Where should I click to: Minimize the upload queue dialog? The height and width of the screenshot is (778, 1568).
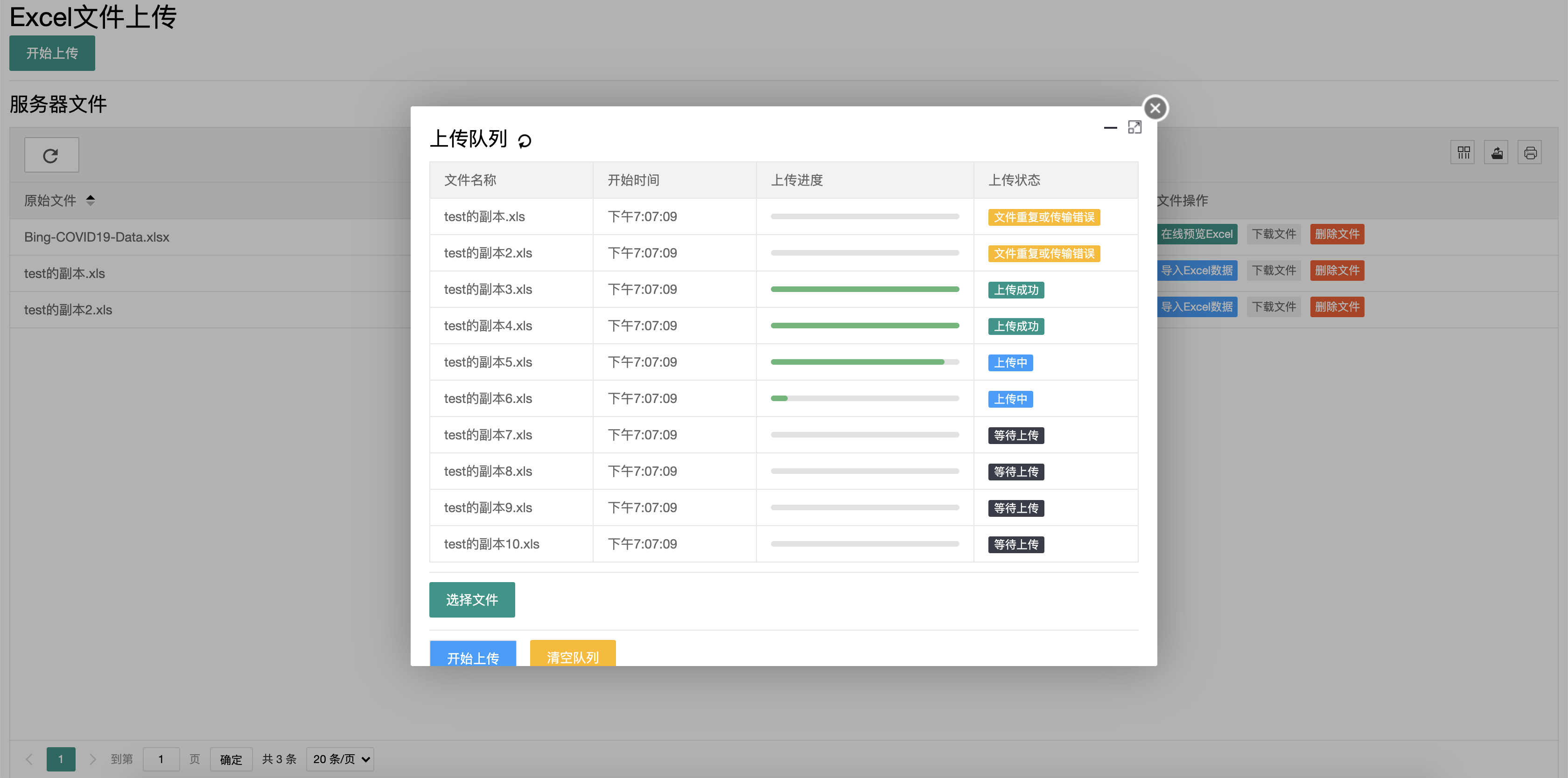click(x=1110, y=128)
